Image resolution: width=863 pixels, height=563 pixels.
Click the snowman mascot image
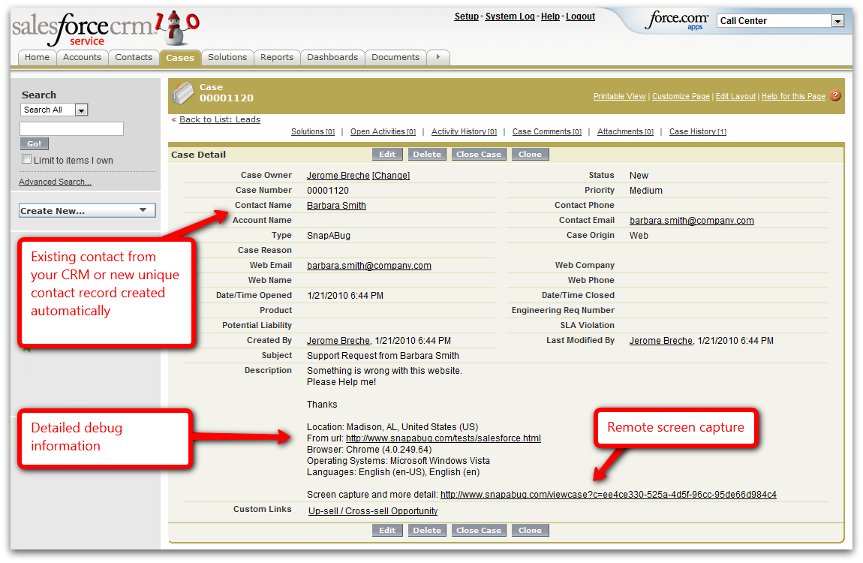pyautogui.click(x=176, y=26)
